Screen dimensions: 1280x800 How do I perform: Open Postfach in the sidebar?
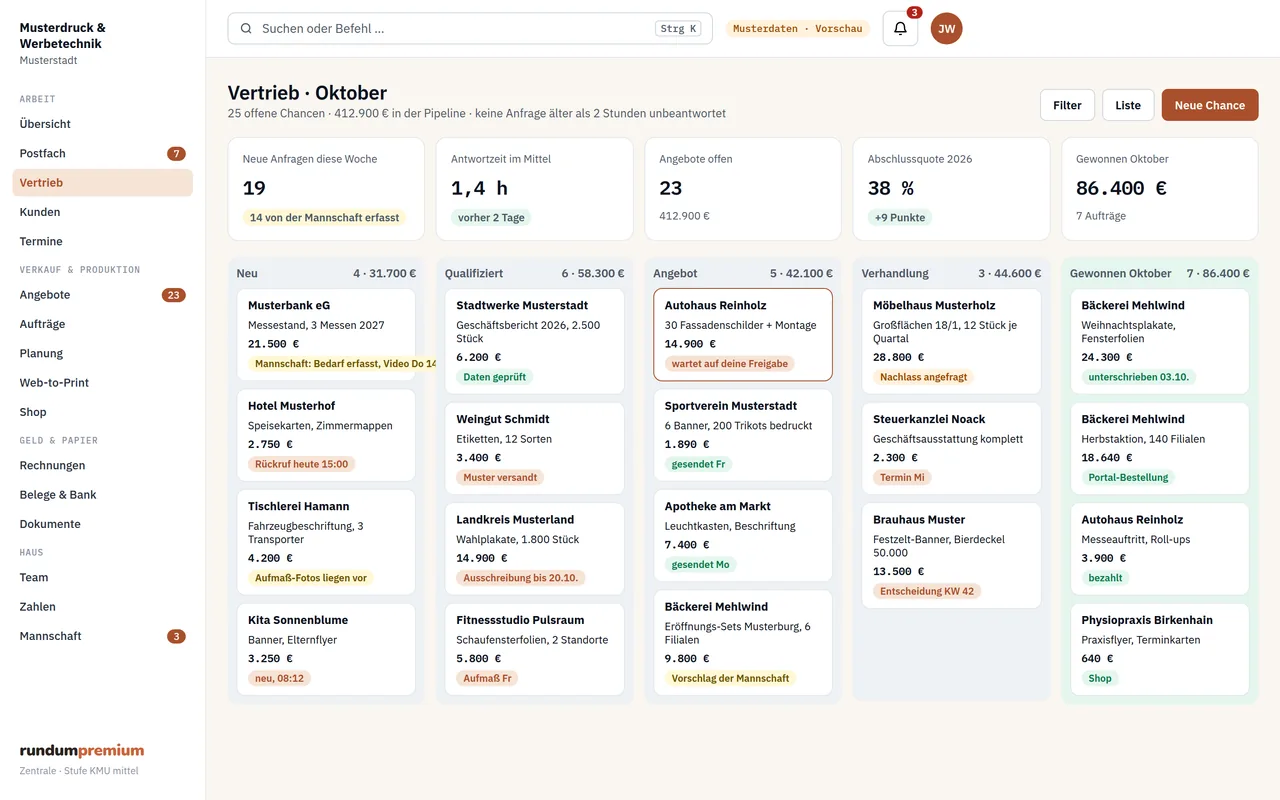(x=102, y=153)
